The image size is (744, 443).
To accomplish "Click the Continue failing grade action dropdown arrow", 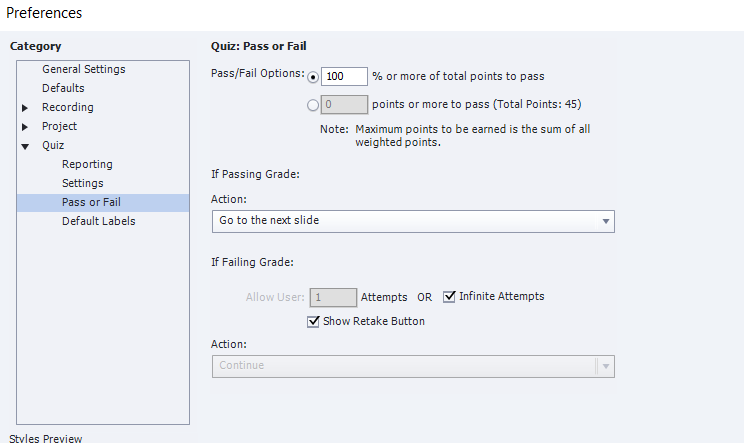I will tap(605, 366).
